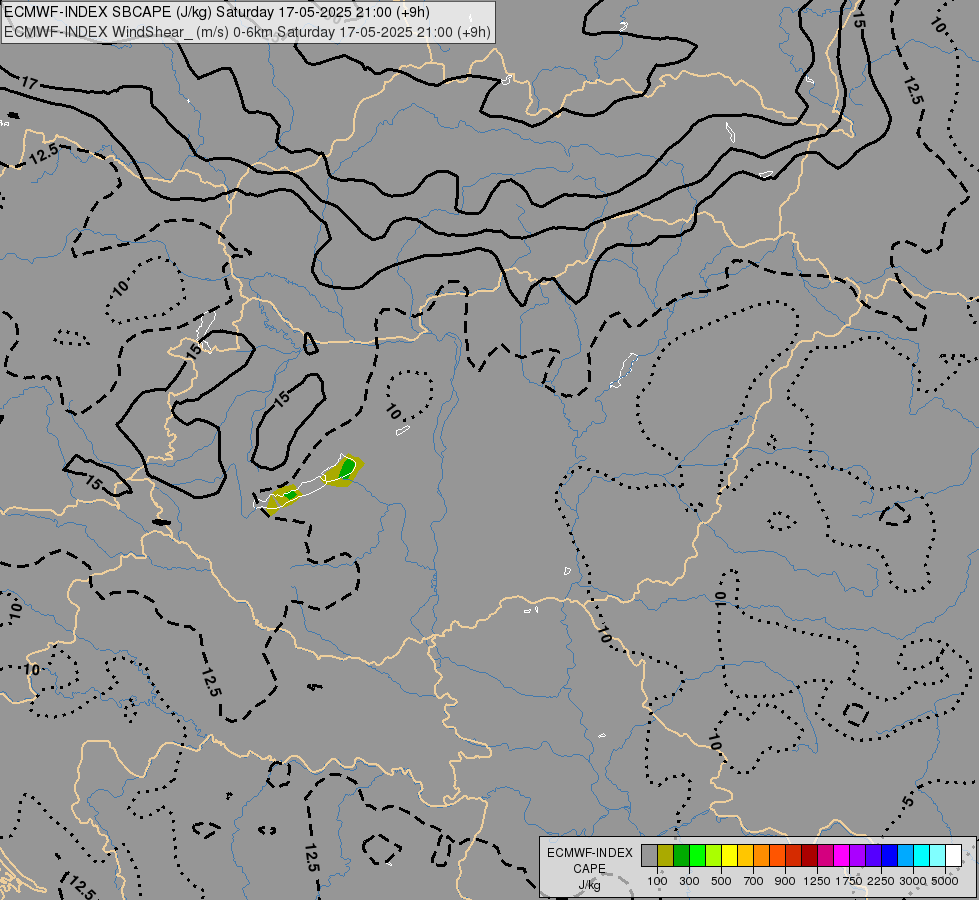The image size is (979, 900).
Task: Click the contour label 17
Action: tap(29, 82)
